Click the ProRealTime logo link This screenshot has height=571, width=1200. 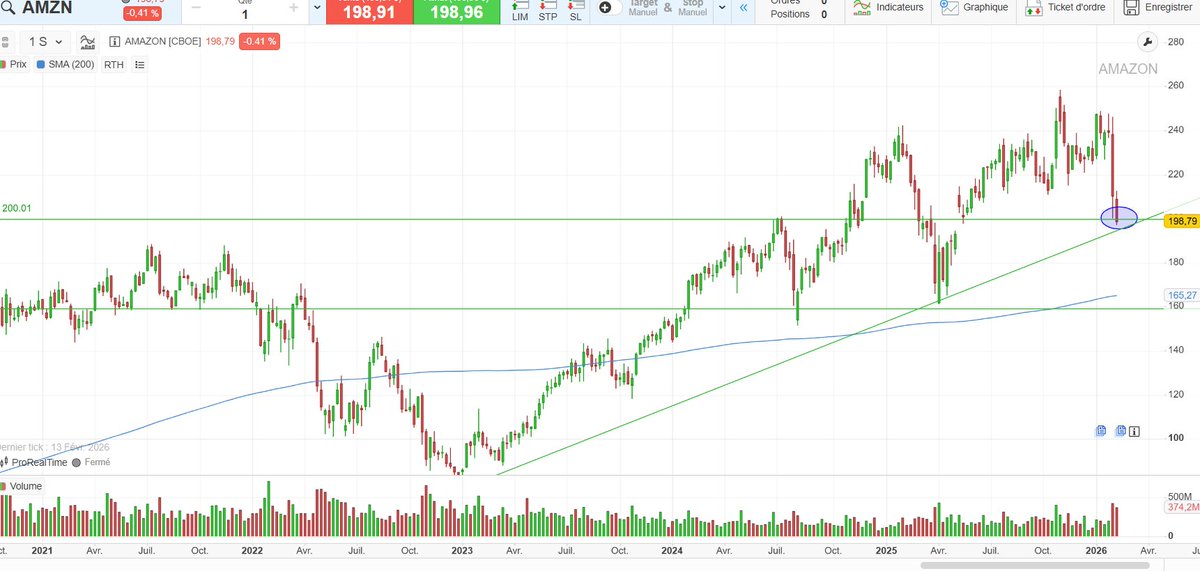point(35,462)
